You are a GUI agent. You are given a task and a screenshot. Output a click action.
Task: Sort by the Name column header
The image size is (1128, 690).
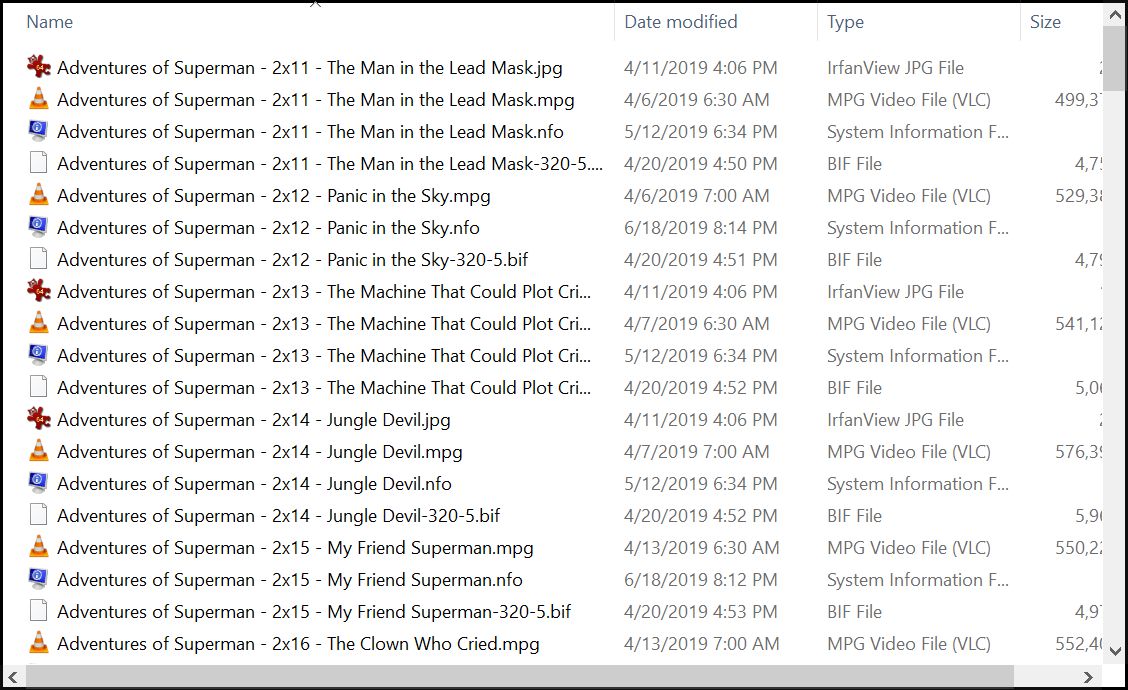tap(49, 22)
